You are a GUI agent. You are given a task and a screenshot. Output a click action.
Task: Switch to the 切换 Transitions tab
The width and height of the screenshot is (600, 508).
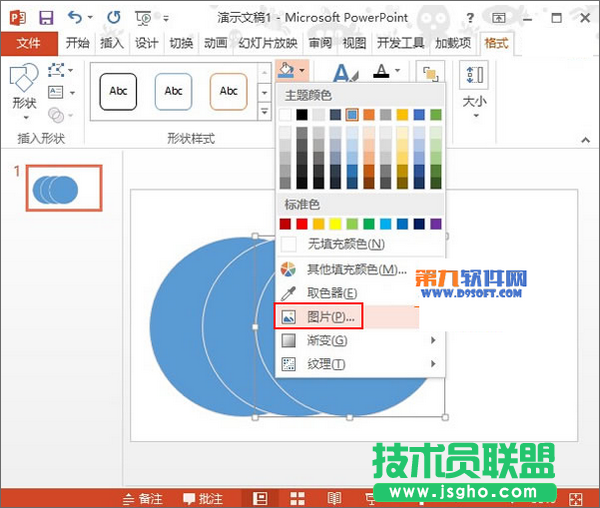(181, 43)
